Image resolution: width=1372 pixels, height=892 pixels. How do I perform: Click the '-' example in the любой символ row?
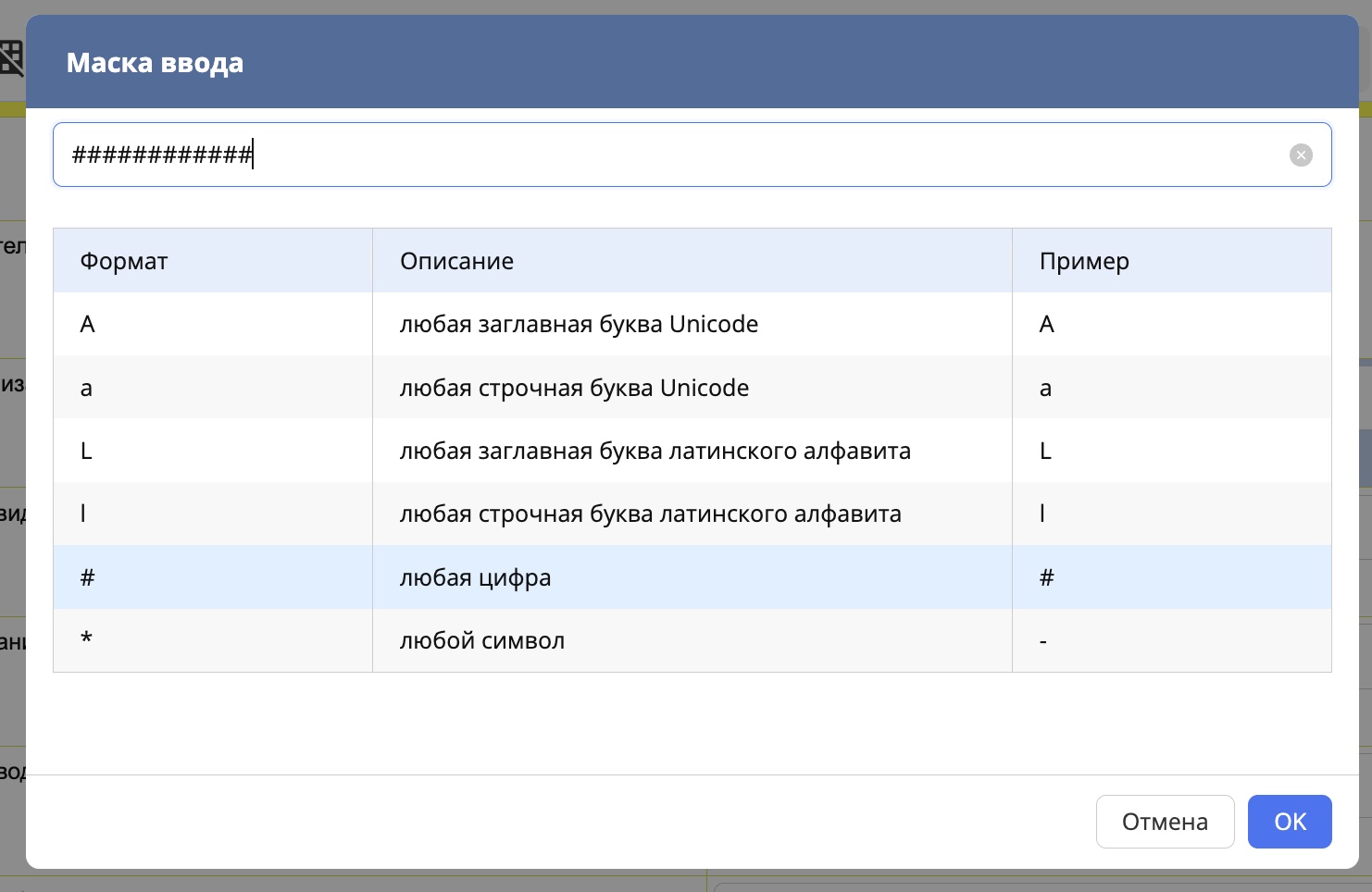tap(1043, 640)
